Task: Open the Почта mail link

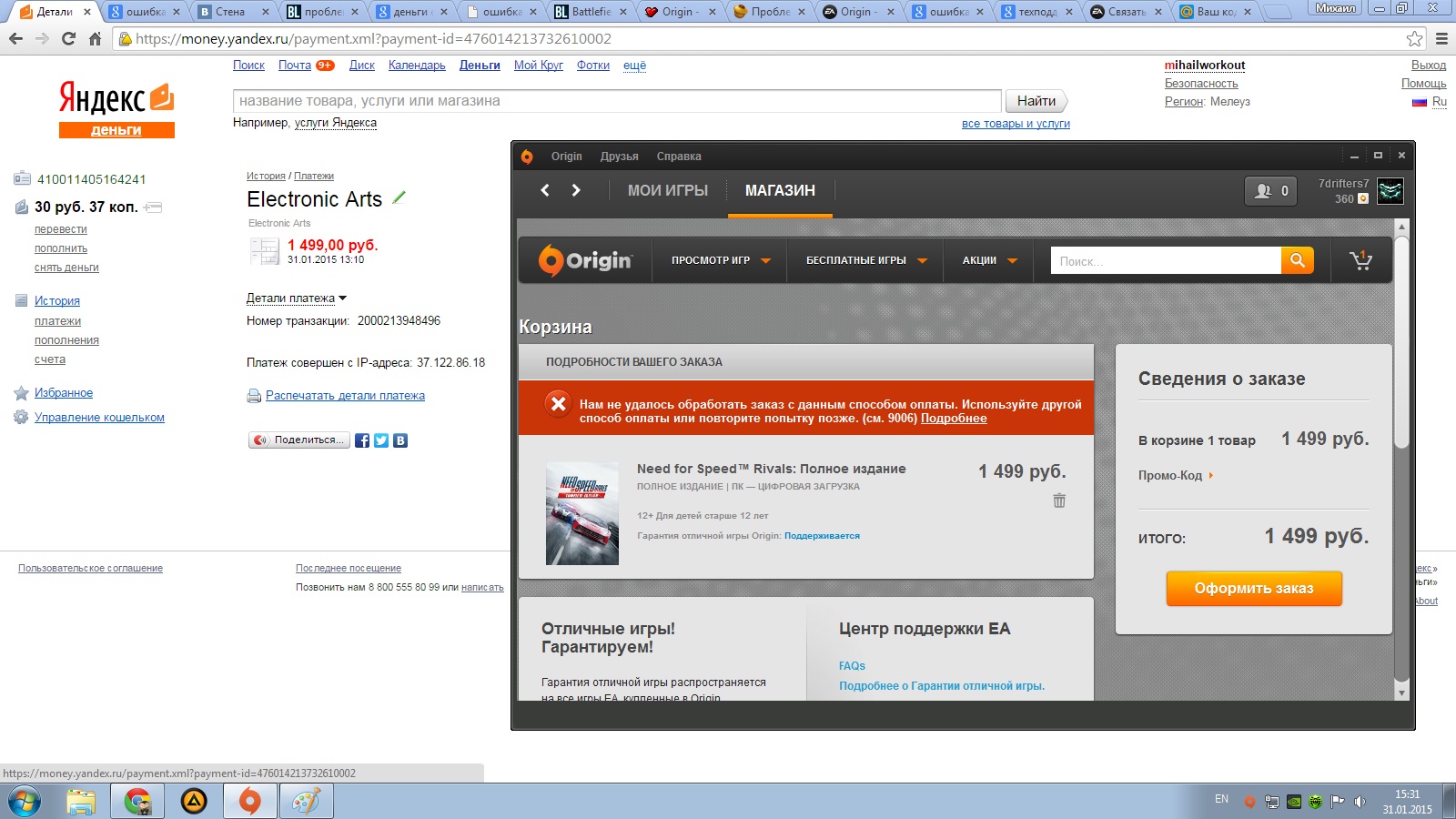Action: point(295,66)
